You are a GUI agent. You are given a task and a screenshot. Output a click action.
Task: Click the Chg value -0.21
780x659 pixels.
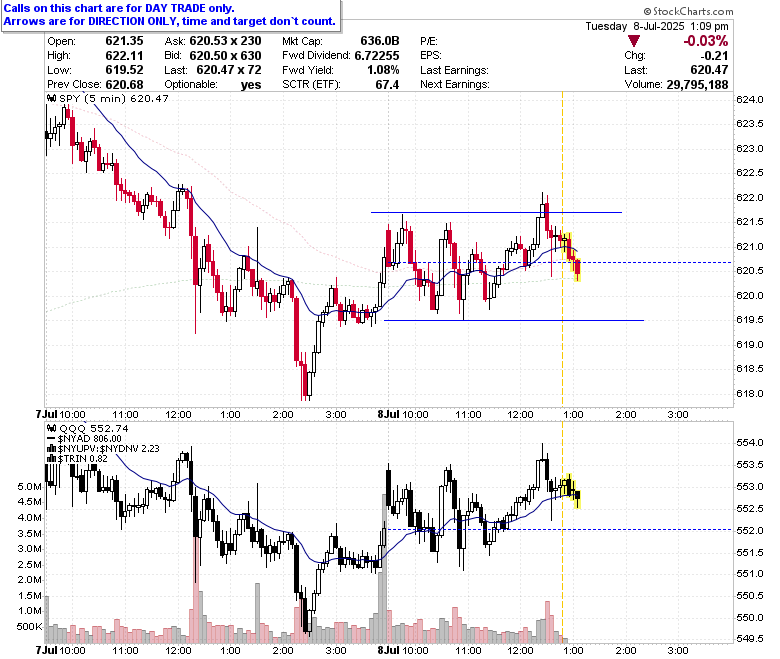tap(714, 55)
